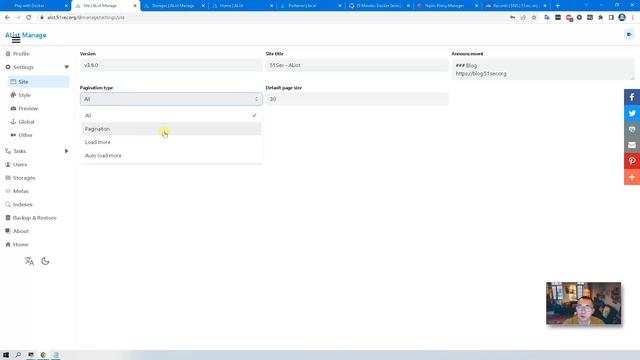Click the webcam video thumbnail
The width and height of the screenshot is (640, 360).
[584, 303]
